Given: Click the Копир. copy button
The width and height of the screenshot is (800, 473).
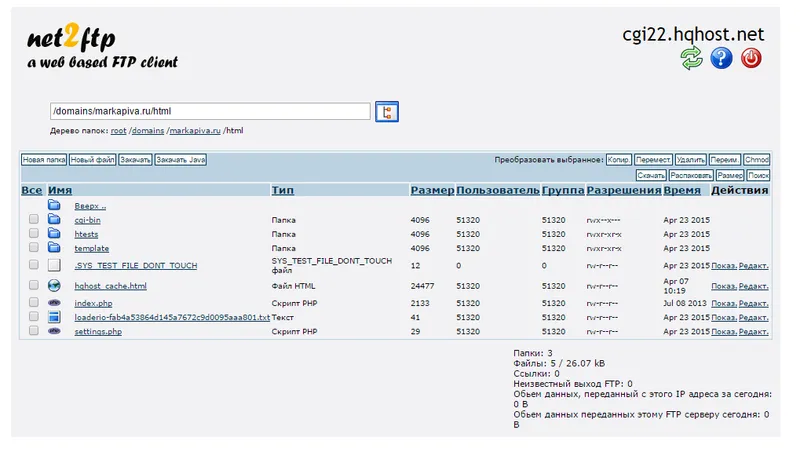Looking at the screenshot, I should [619, 160].
